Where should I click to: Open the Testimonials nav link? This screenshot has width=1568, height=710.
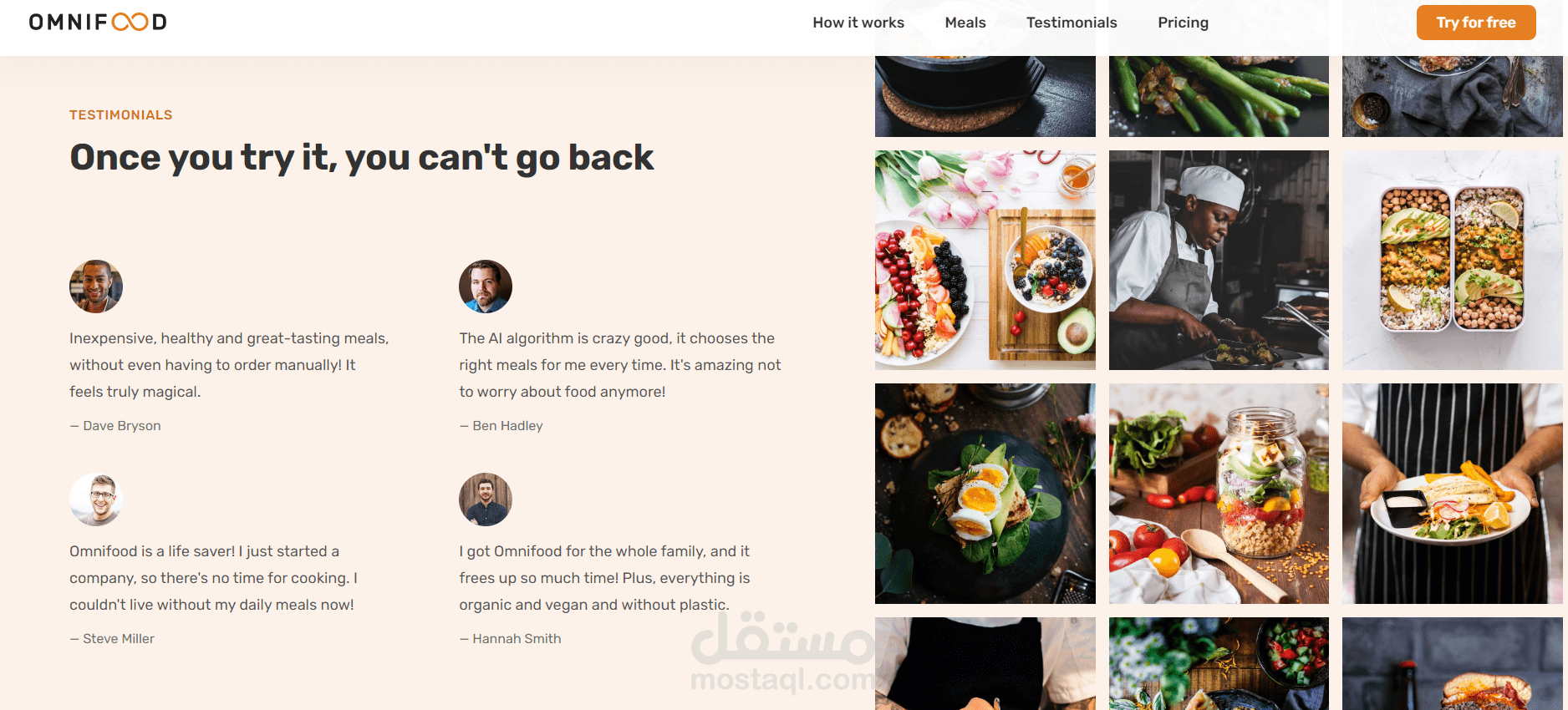coord(1072,23)
